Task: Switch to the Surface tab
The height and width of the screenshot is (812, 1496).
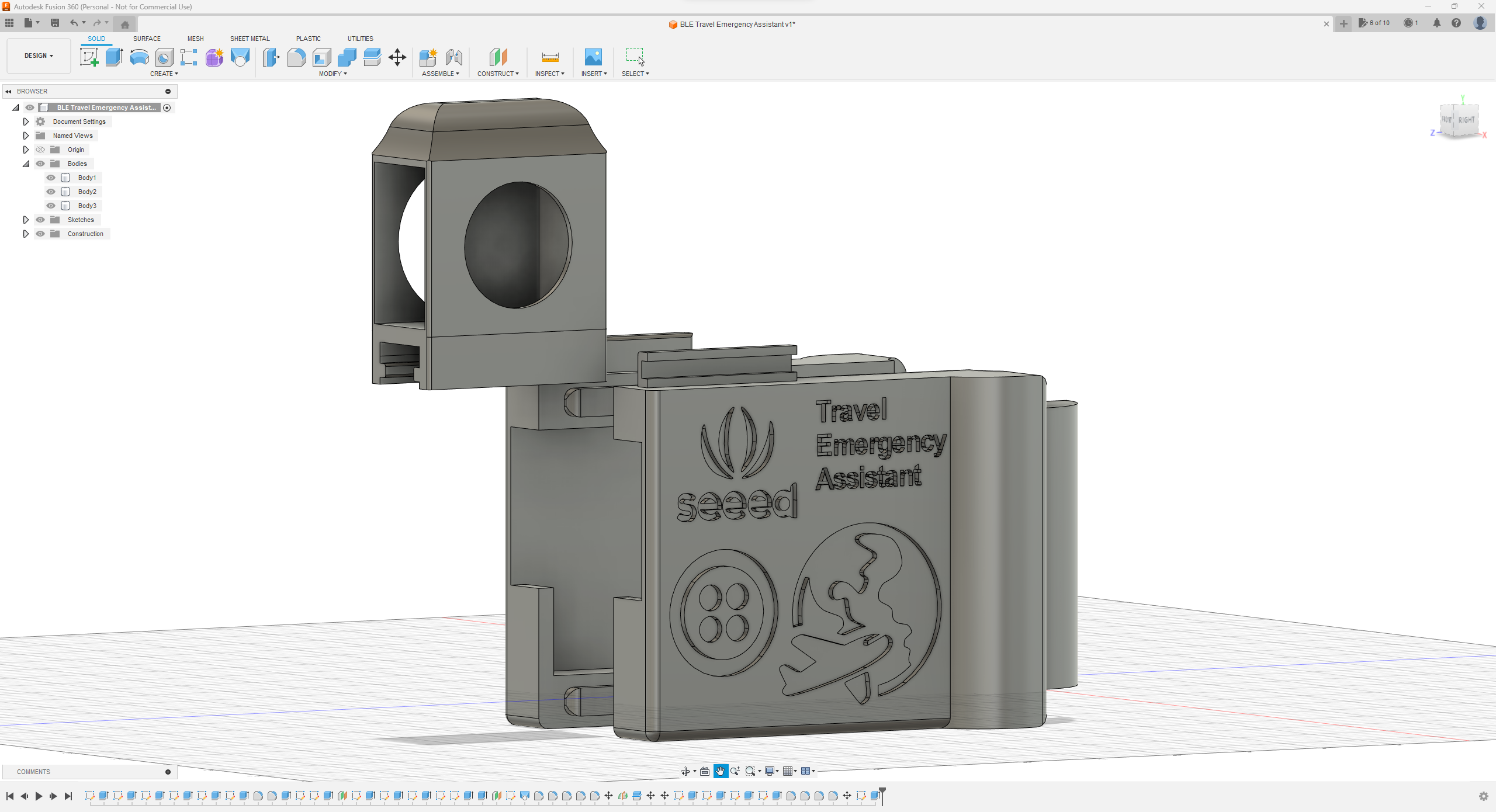Action: pyautogui.click(x=147, y=39)
